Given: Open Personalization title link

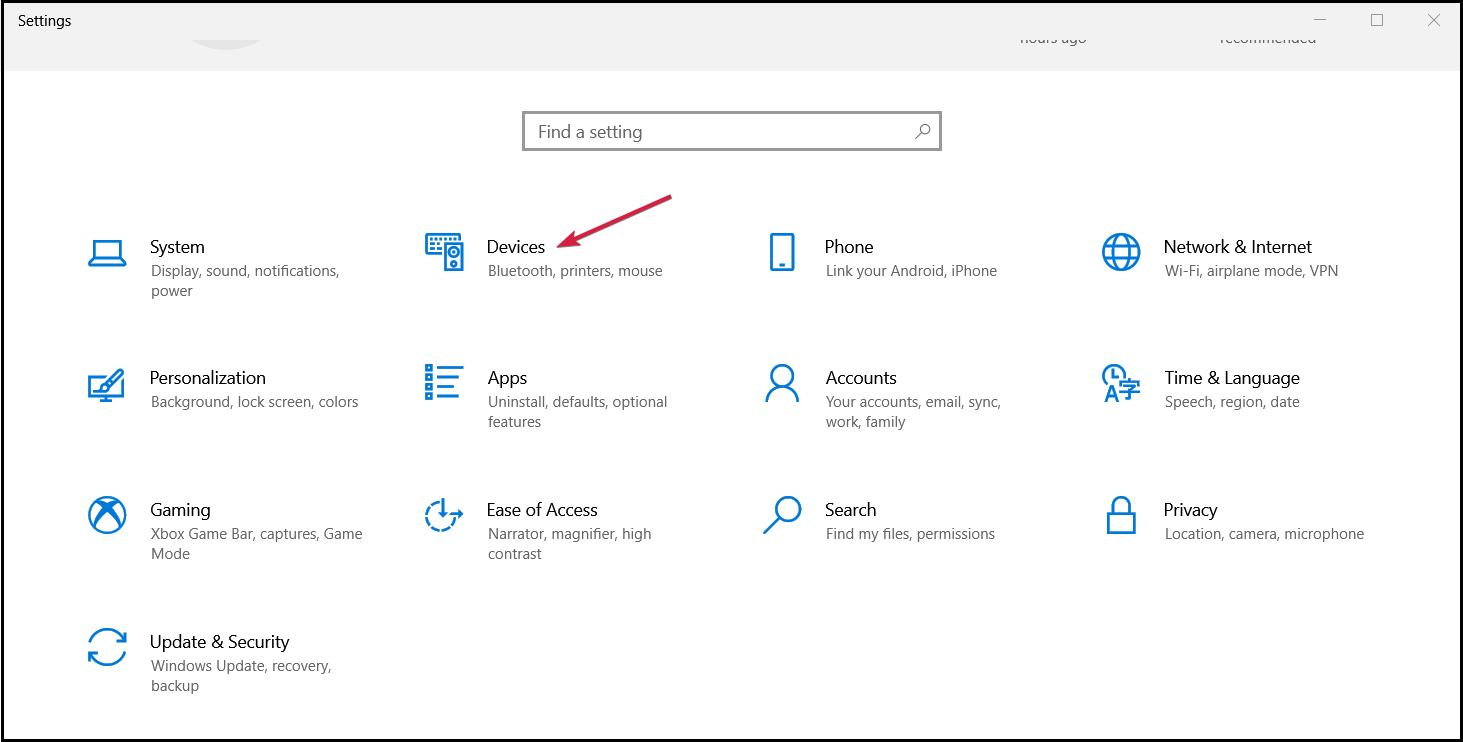Looking at the screenshot, I should 208,378.
